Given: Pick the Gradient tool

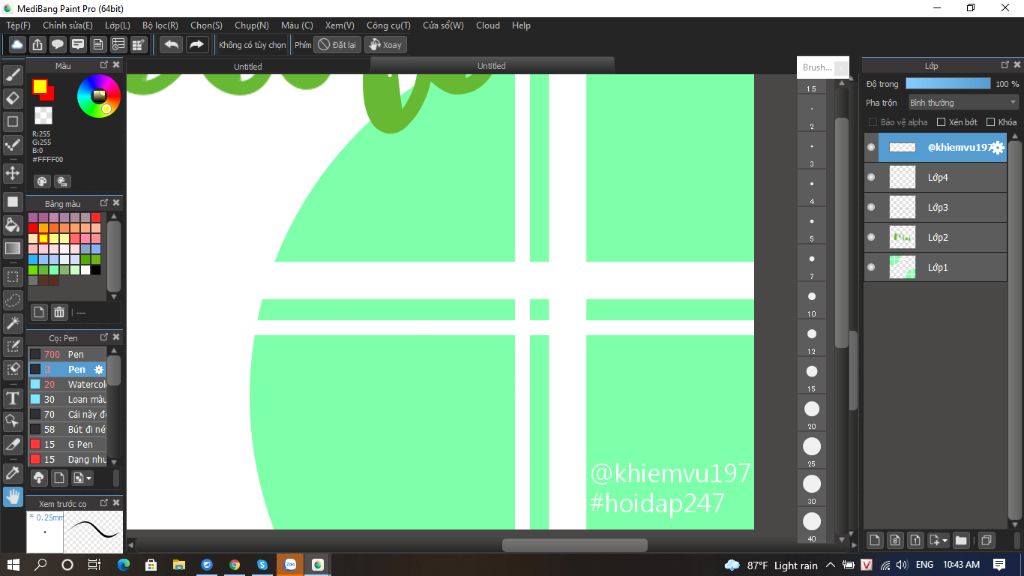Looking at the screenshot, I should pos(12,248).
